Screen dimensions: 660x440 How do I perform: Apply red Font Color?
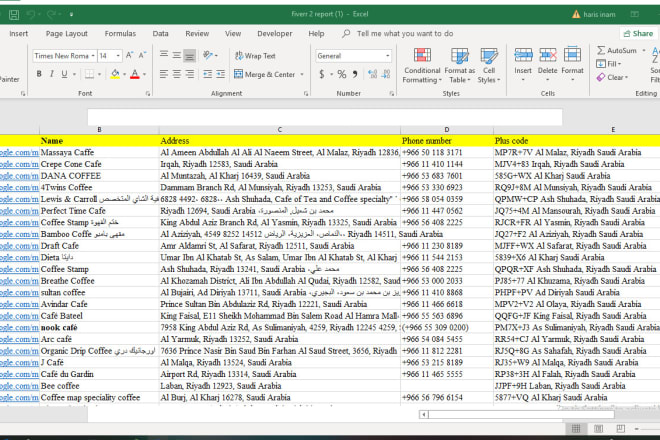[135, 74]
